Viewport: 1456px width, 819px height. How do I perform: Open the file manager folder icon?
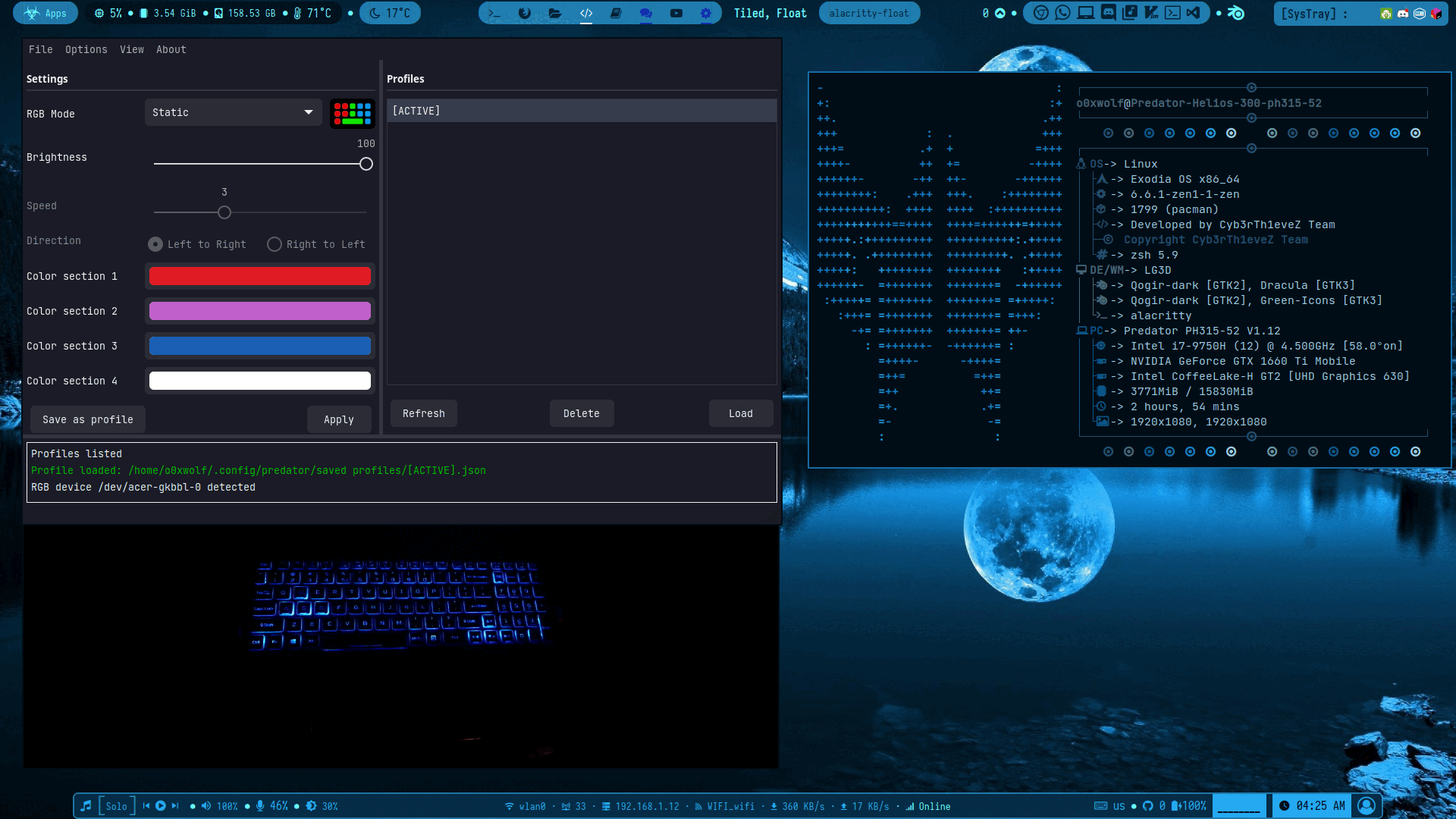554,13
